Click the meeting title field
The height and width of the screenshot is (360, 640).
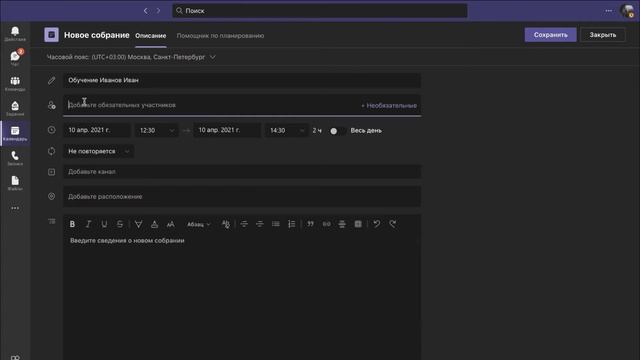(242, 80)
